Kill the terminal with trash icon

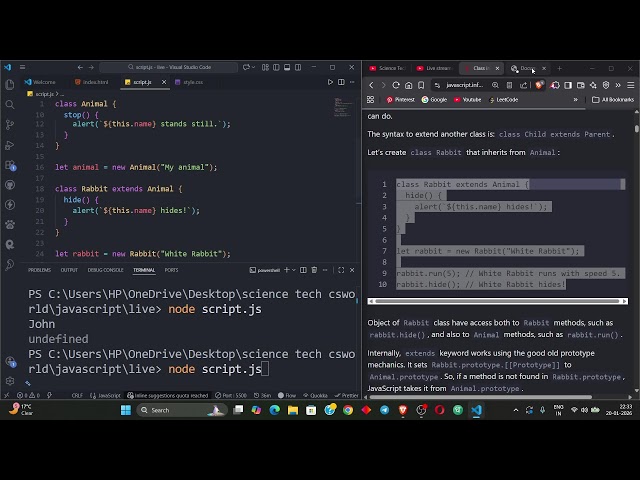pyautogui.click(x=314, y=270)
